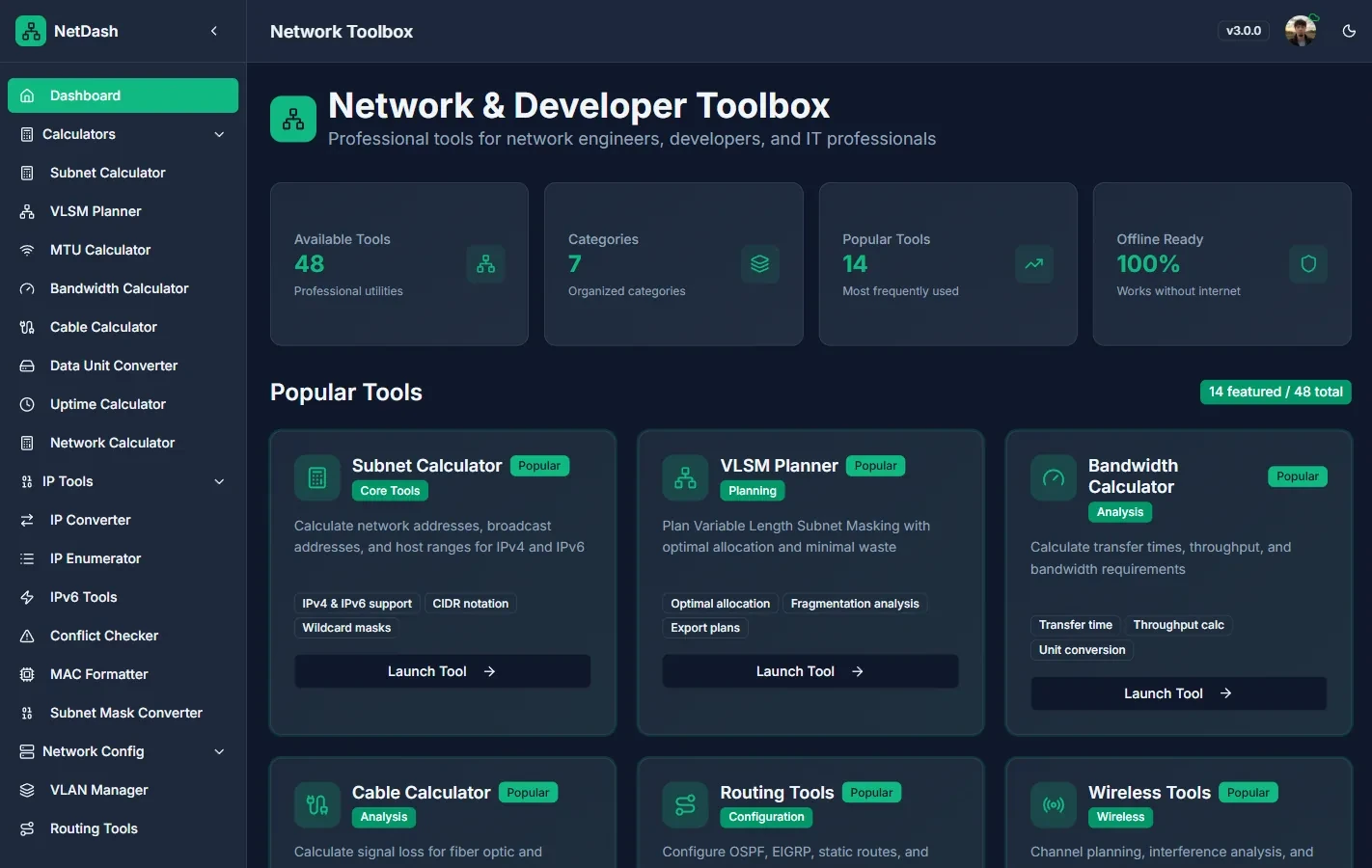The width and height of the screenshot is (1372, 868).
Task: Click the VLSM Planner card icon
Action: pos(685,477)
